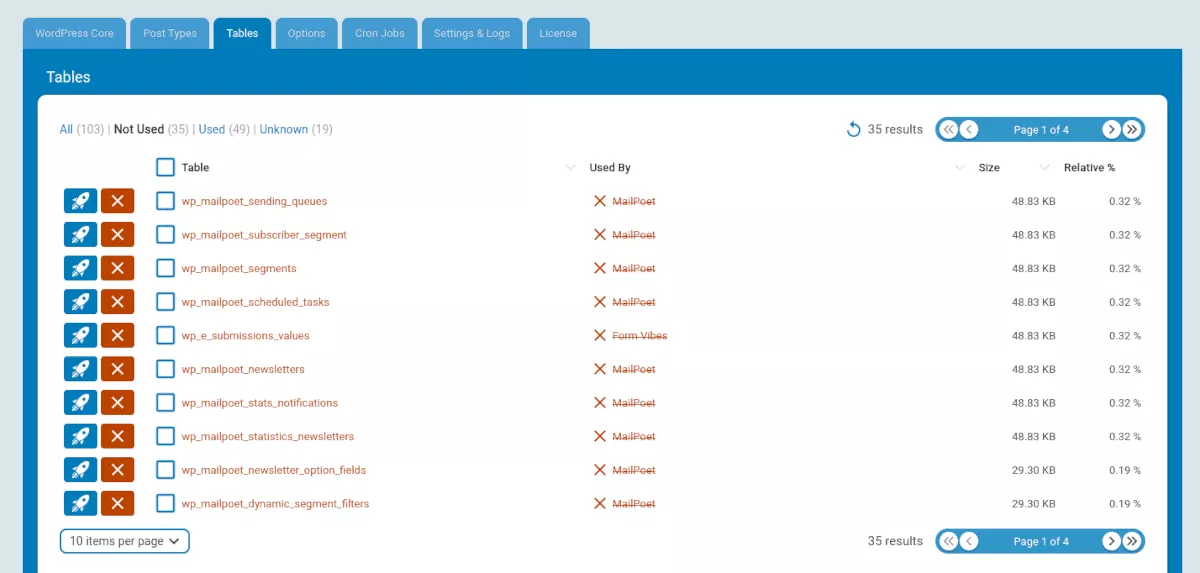Select the wp_mailpoet_stats_notifications checkbox
1200x573 pixels.
coord(165,403)
